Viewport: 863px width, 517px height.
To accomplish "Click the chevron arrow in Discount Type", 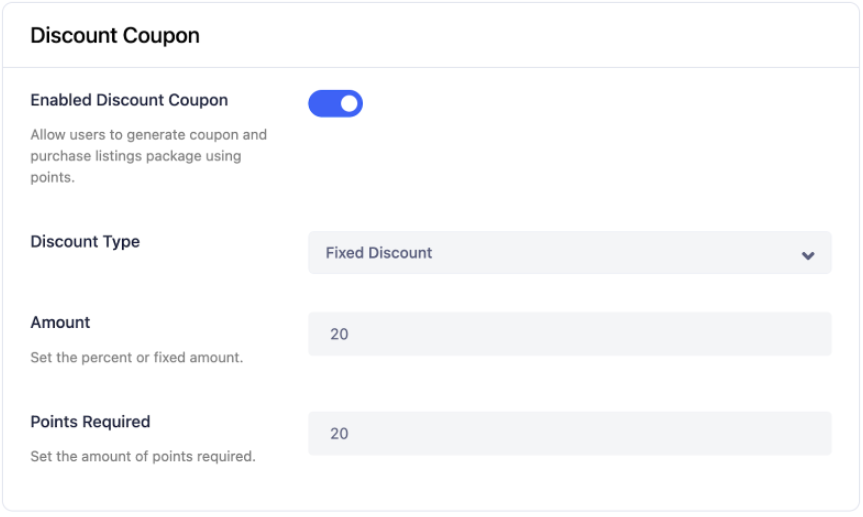I will point(808,255).
